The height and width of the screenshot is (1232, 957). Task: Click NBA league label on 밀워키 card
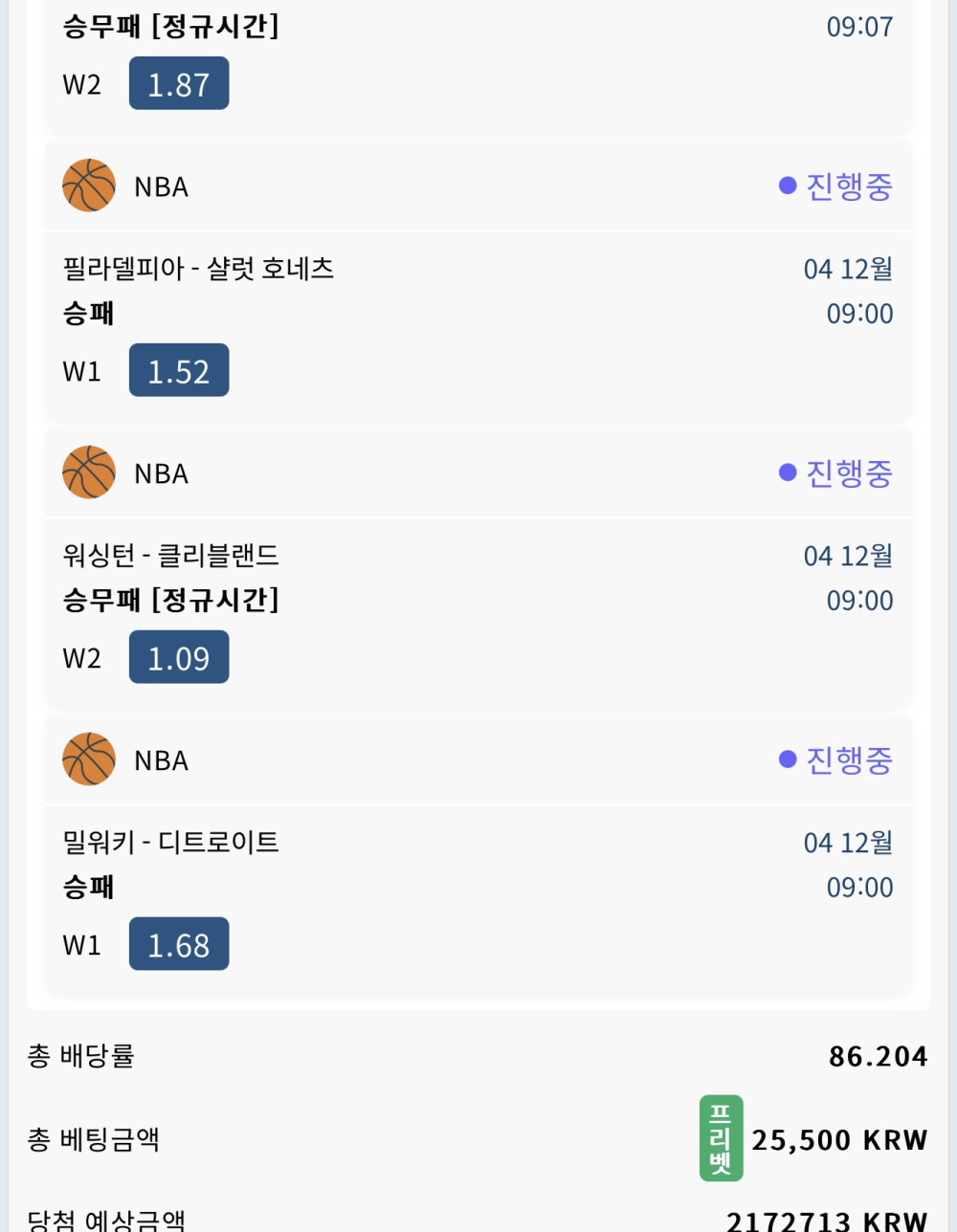pos(161,761)
